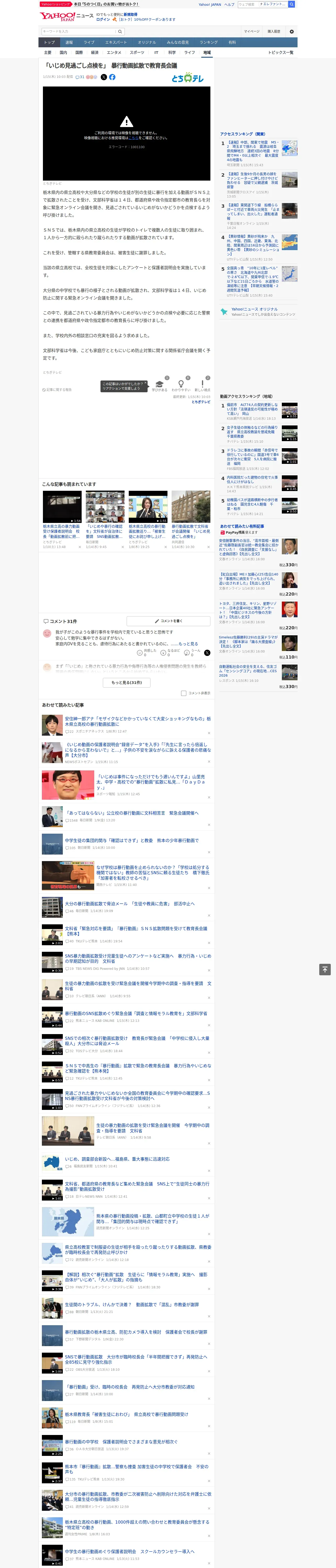Open こちら link in video error message
This screenshot has height=1568, width=336.
[x=133, y=138]
